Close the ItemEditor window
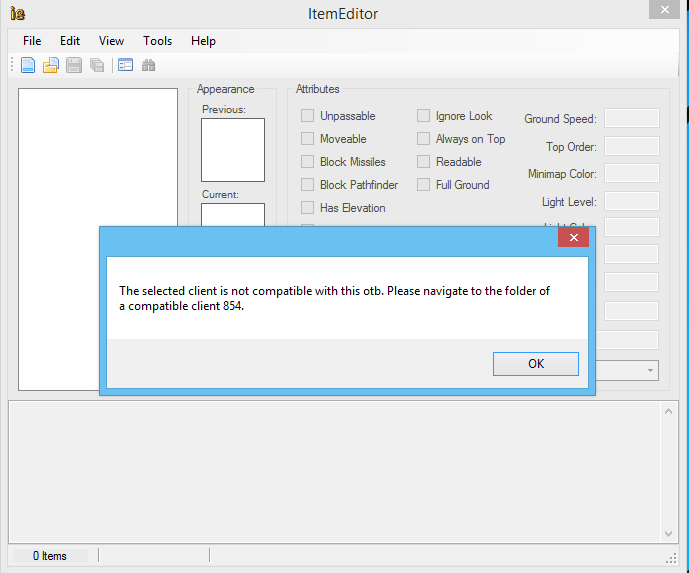This screenshot has width=689, height=573. click(x=665, y=9)
